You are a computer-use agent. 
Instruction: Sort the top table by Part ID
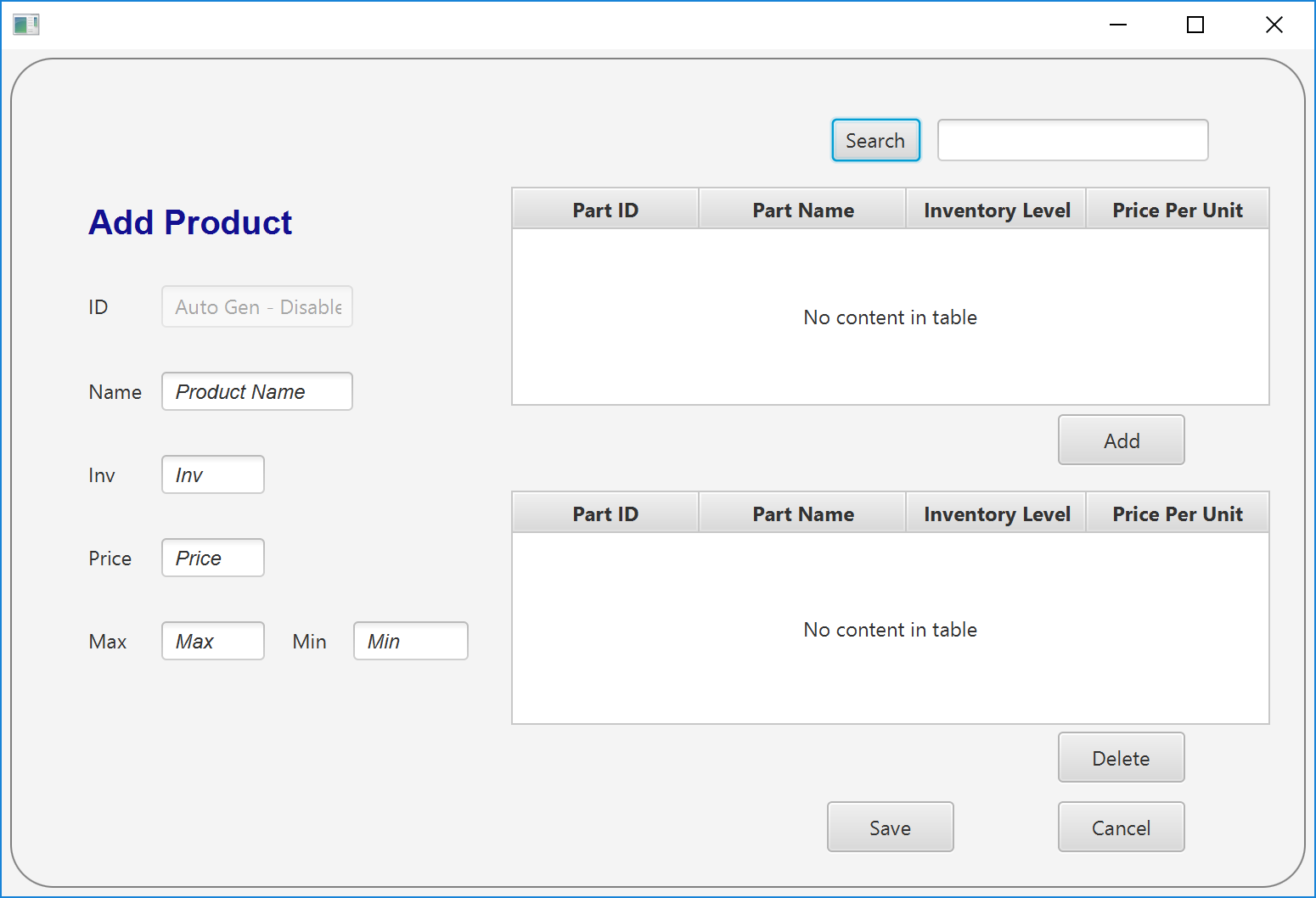605,209
